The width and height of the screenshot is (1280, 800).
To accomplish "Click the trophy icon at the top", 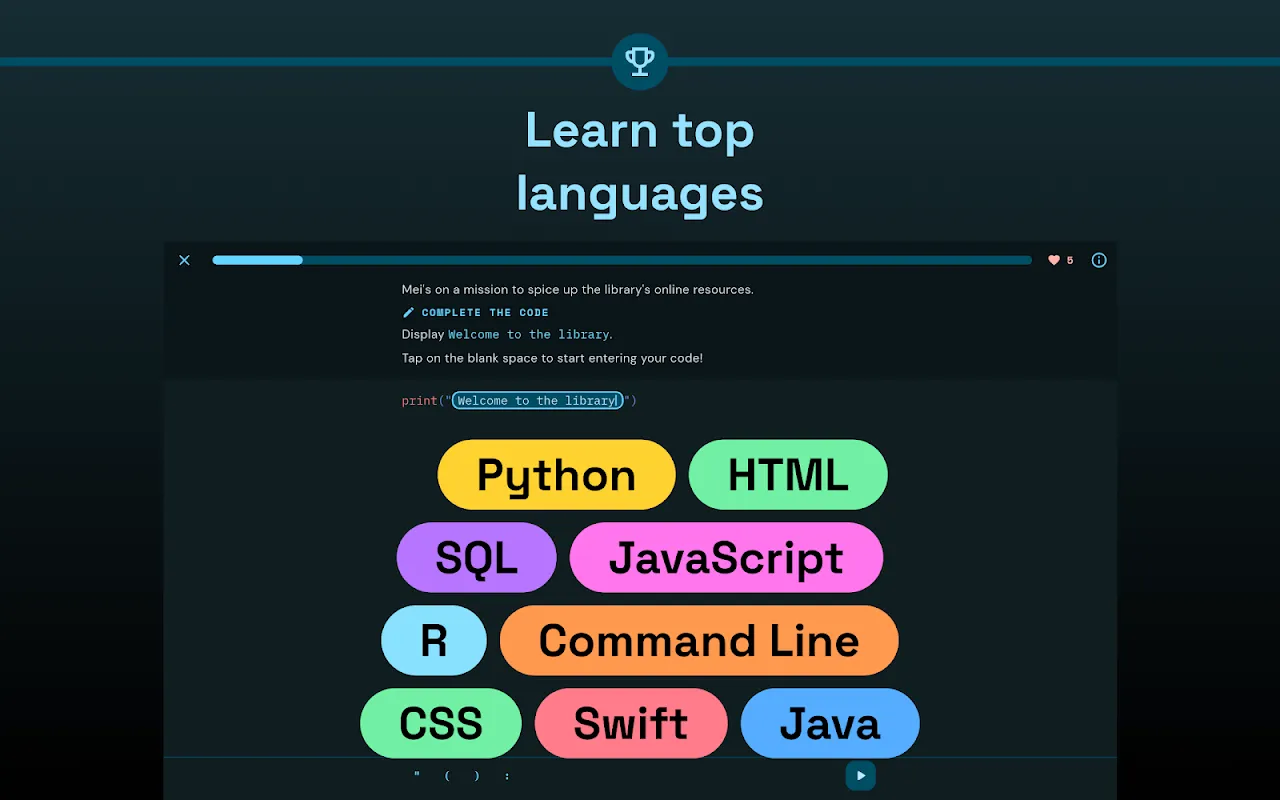I will tap(640, 62).
